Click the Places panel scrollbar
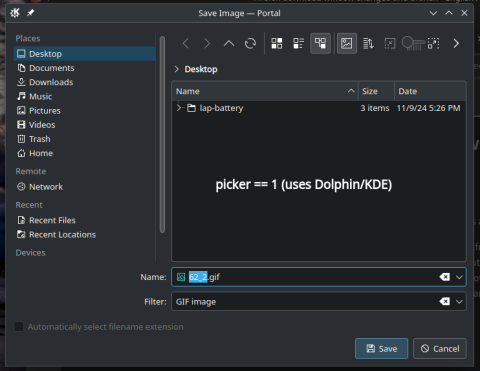 [162, 135]
